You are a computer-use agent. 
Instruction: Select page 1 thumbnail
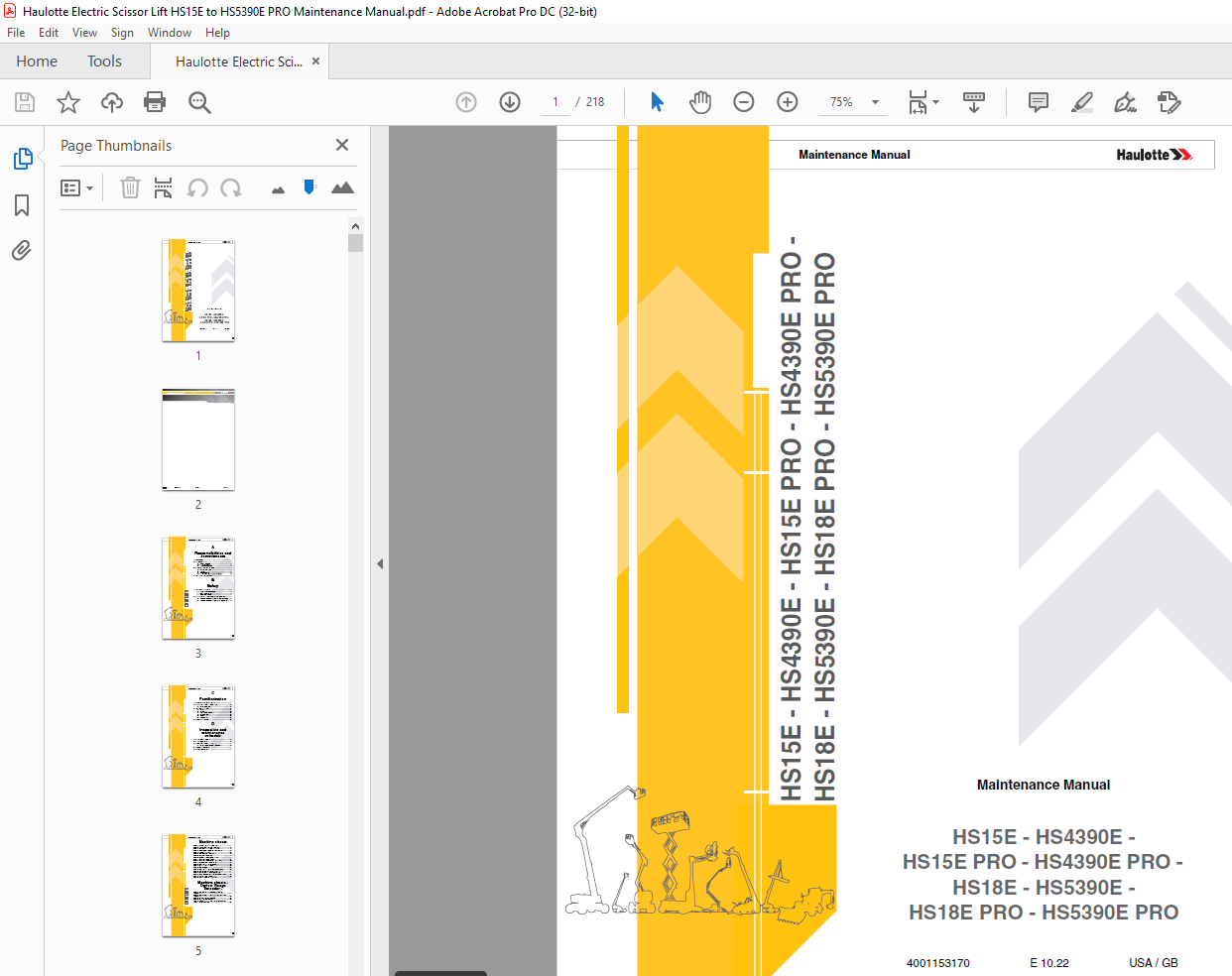pos(198,290)
